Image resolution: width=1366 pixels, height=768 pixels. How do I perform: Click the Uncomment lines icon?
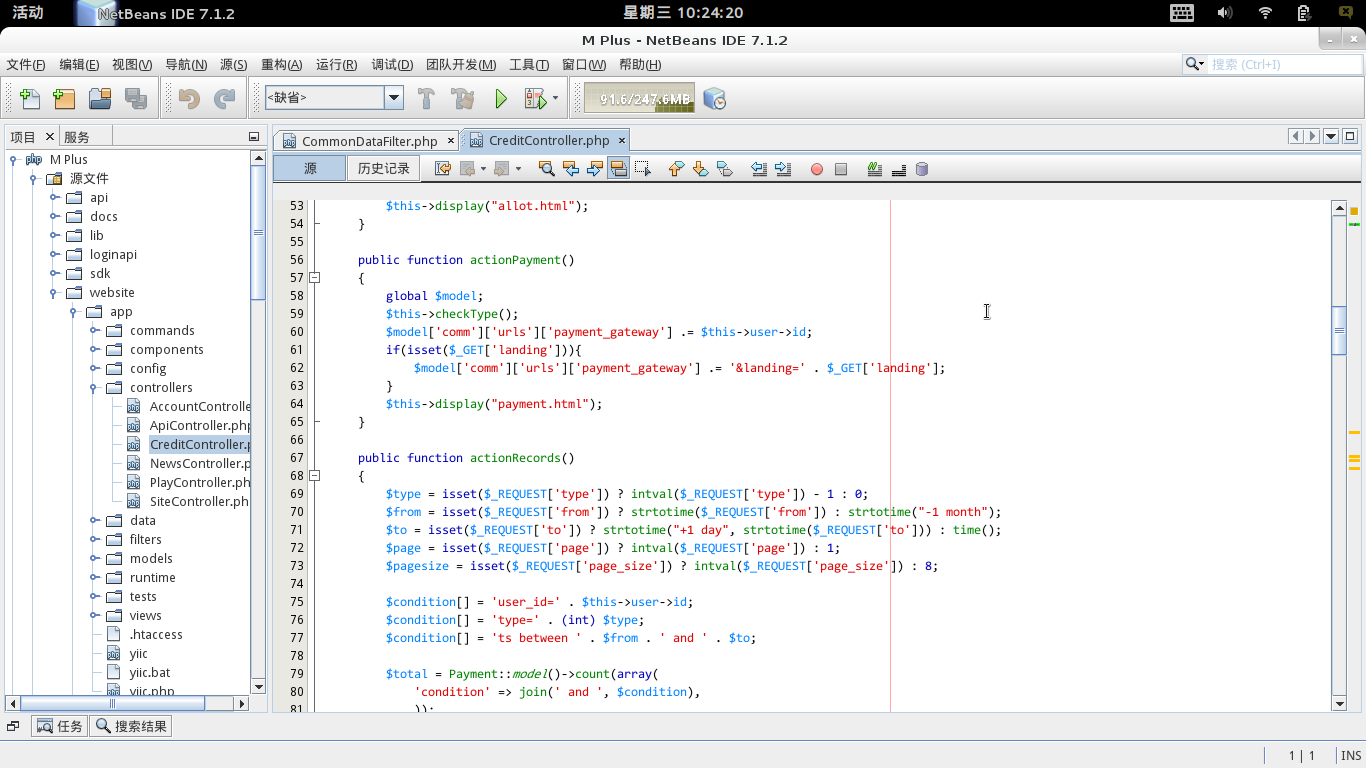(x=898, y=169)
